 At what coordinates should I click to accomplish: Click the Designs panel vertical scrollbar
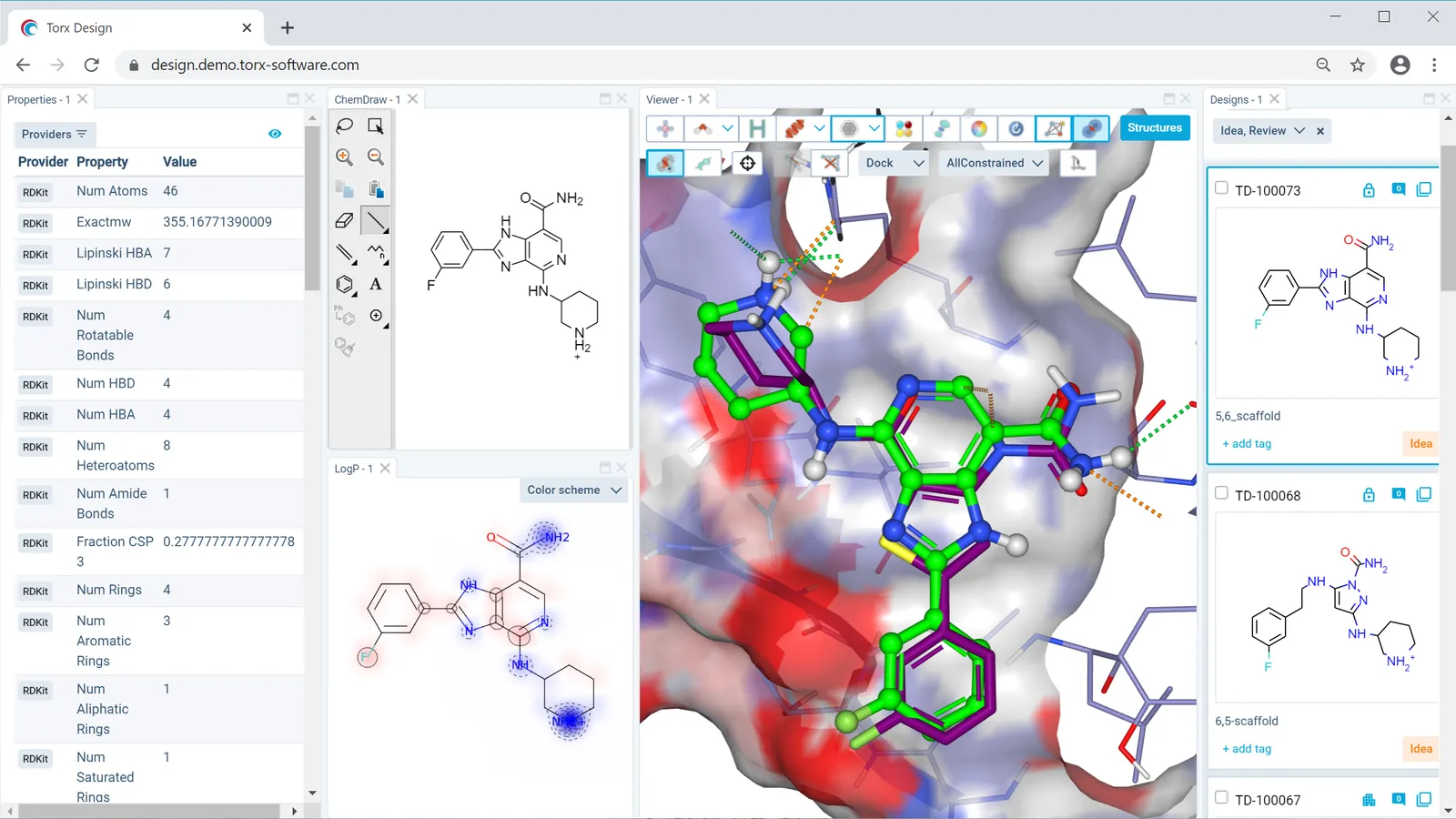(x=1448, y=218)
